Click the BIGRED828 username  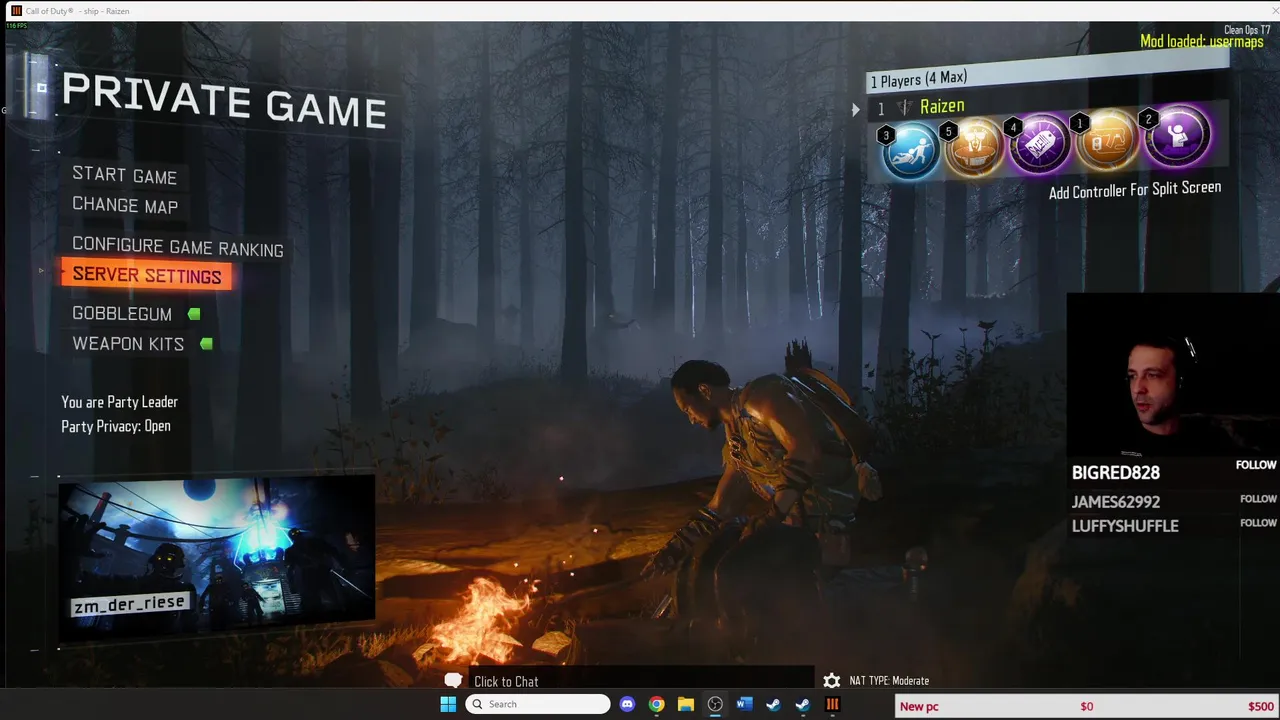click(x=1116, y=472)
